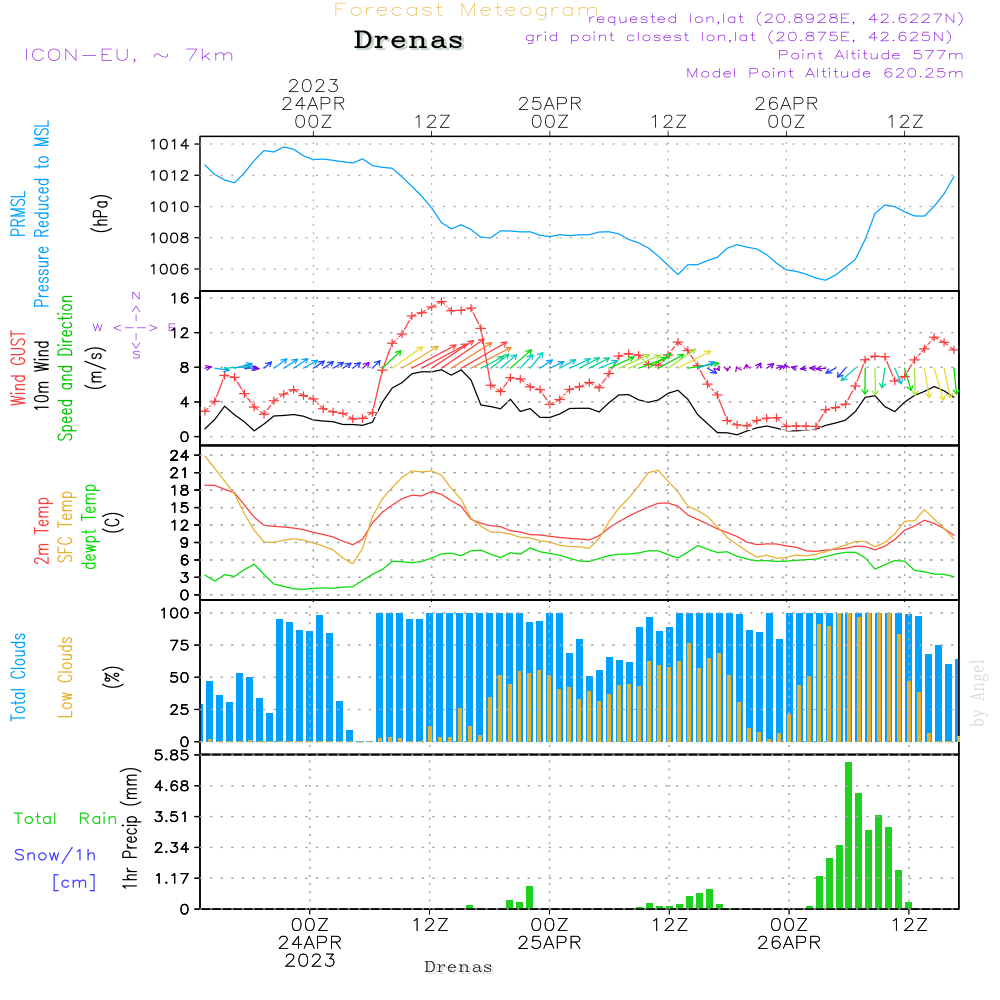Click the (m/s) unit label
This screenshot has width=1000, height=1000.
(x=97, y=368)
